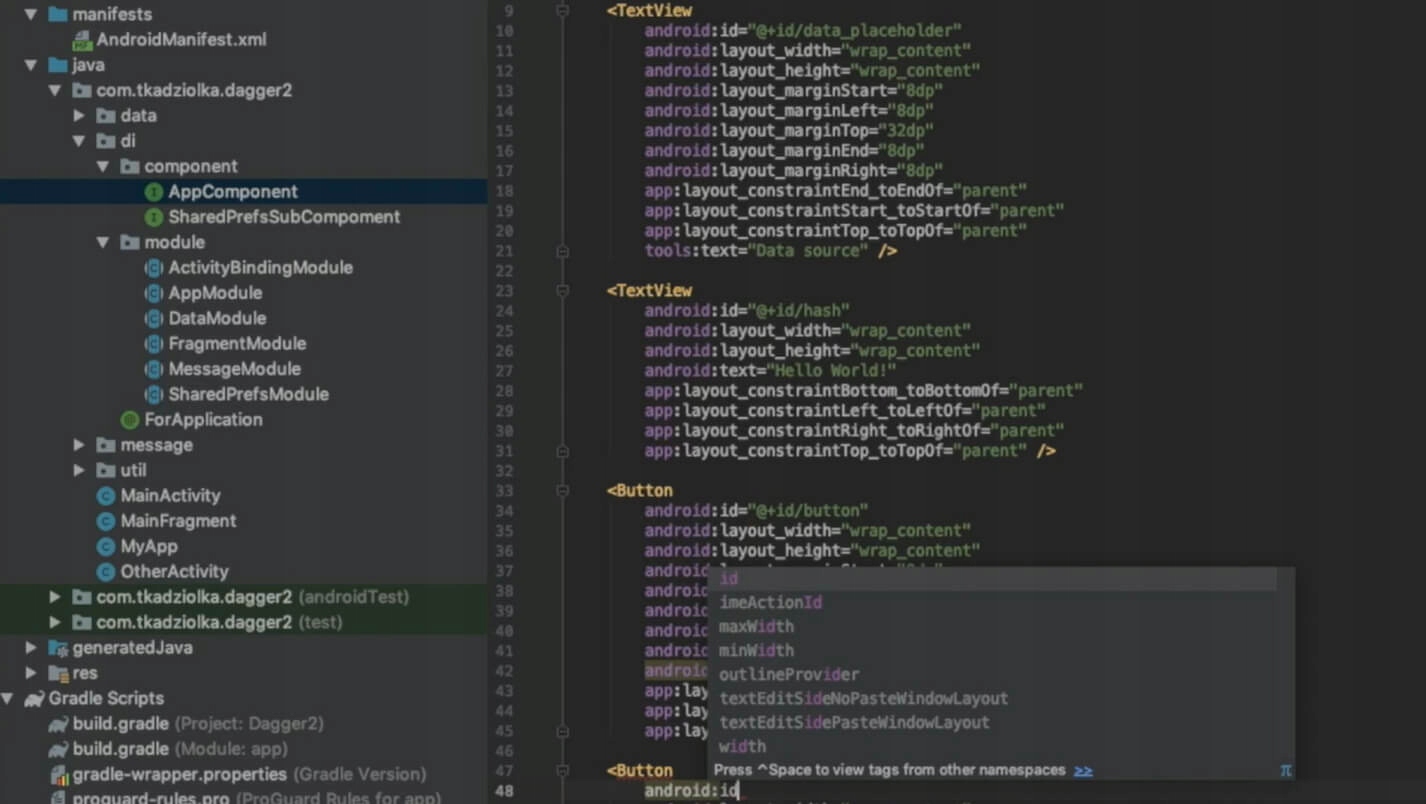This screenshot has width=1426, height=804.
Task: Click the MainFragment class icon
Action: tap(105, 521)
